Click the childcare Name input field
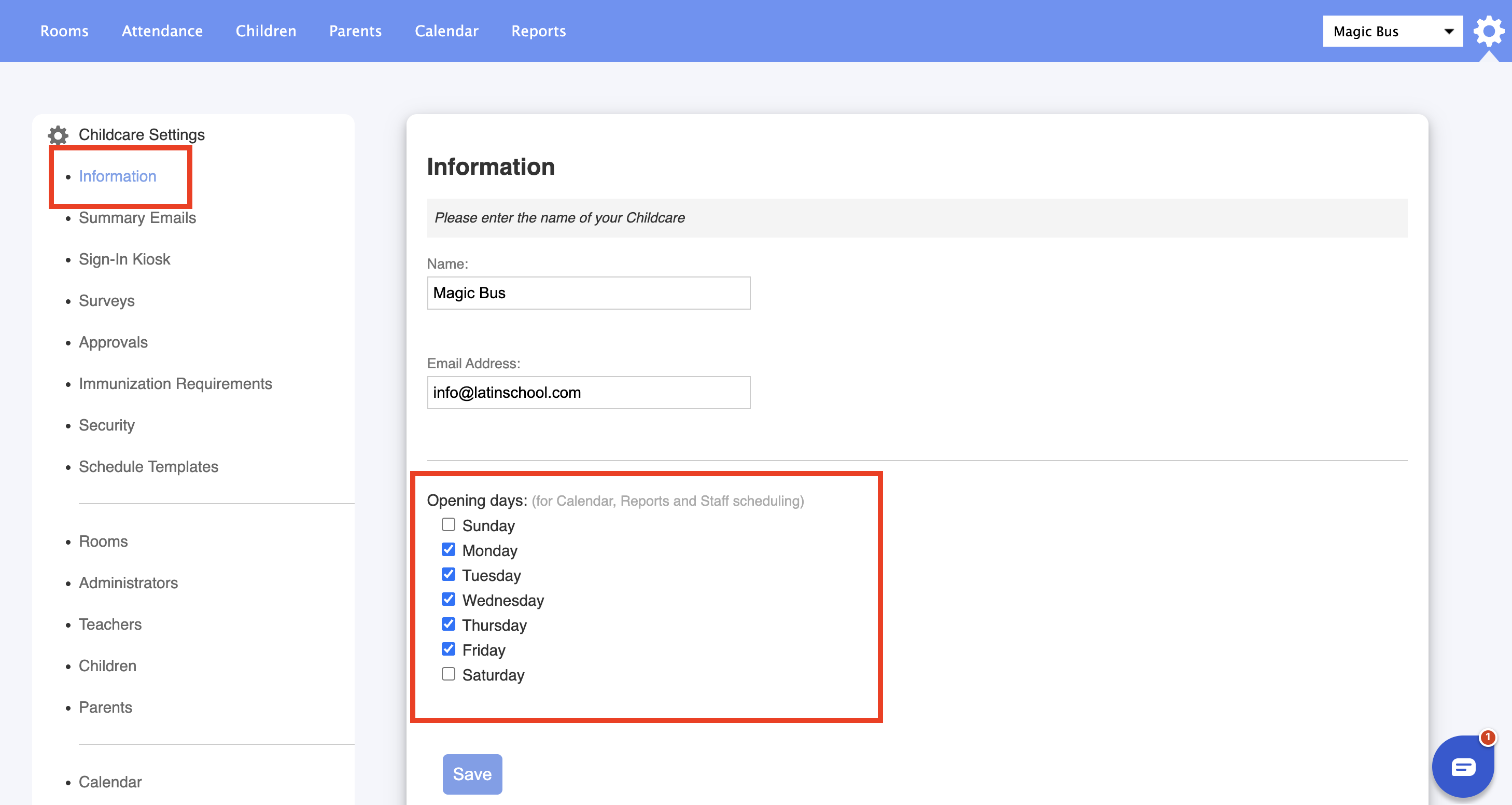The height and width of the screenshot is (805, 1512). click(x=588, y=293)
